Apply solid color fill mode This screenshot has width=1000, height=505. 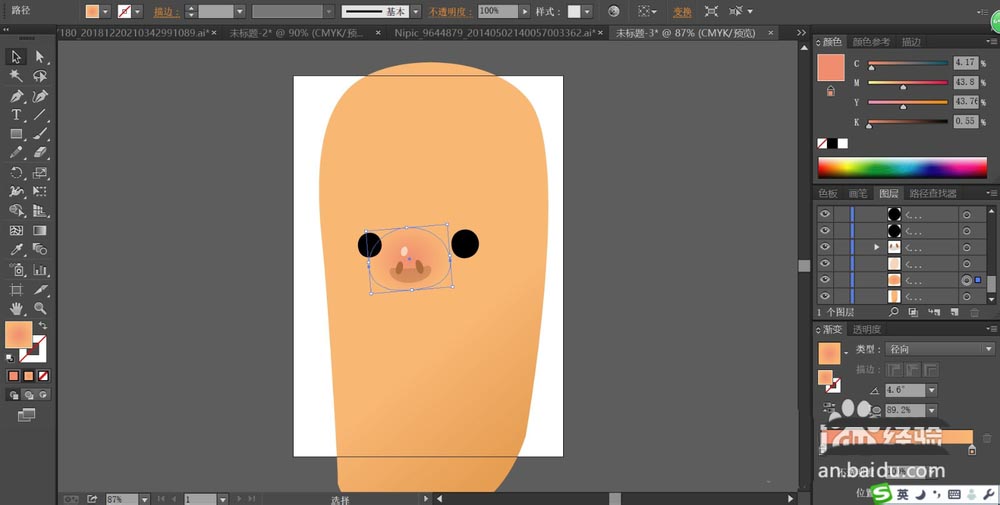coord(13,376)
